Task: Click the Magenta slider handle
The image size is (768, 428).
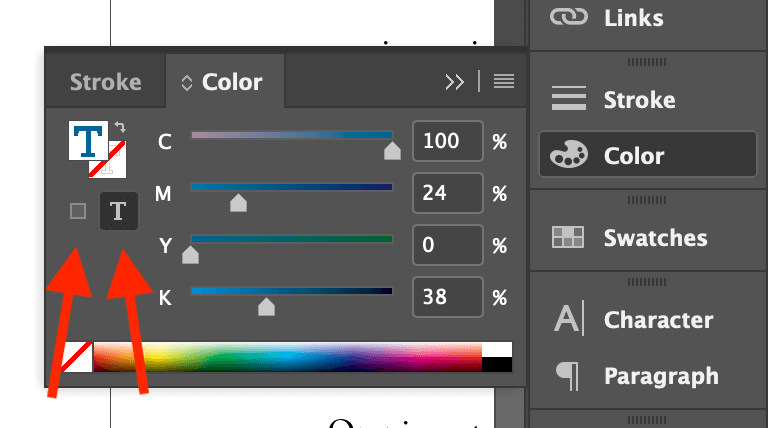Action: pos(238,204)
